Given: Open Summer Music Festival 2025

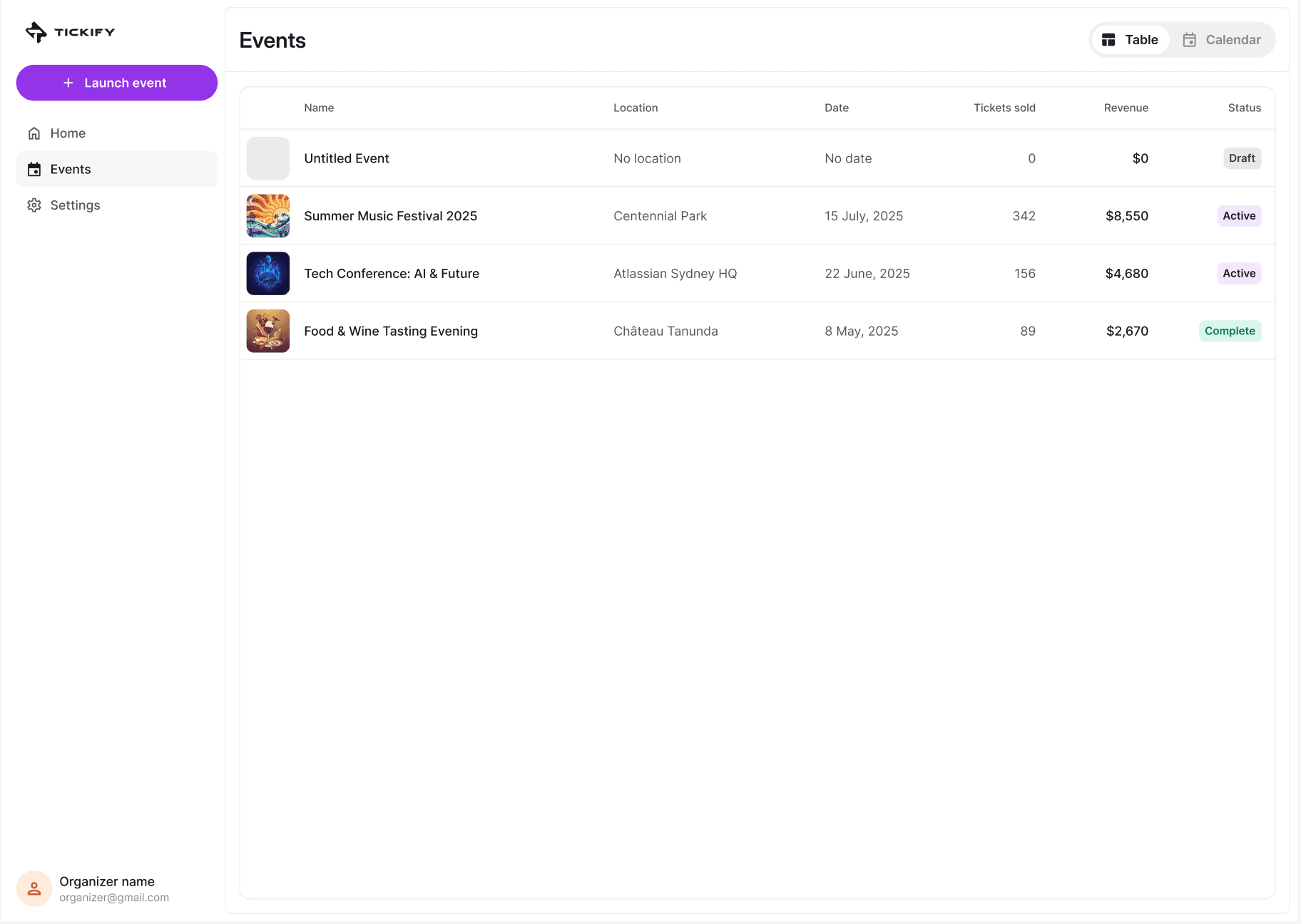Looking at the screenshot, I should (x=391, y=216).
